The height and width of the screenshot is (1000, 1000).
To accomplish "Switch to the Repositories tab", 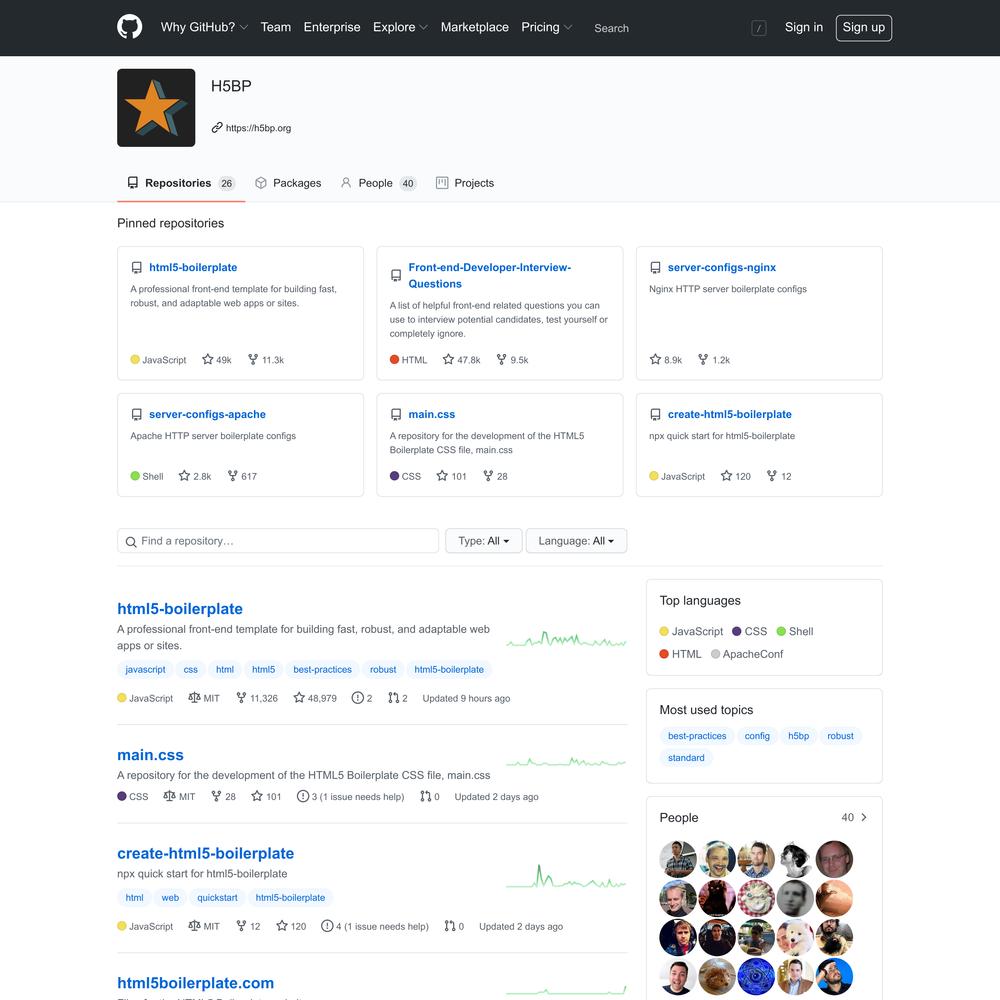I will (x=181, y=183).
